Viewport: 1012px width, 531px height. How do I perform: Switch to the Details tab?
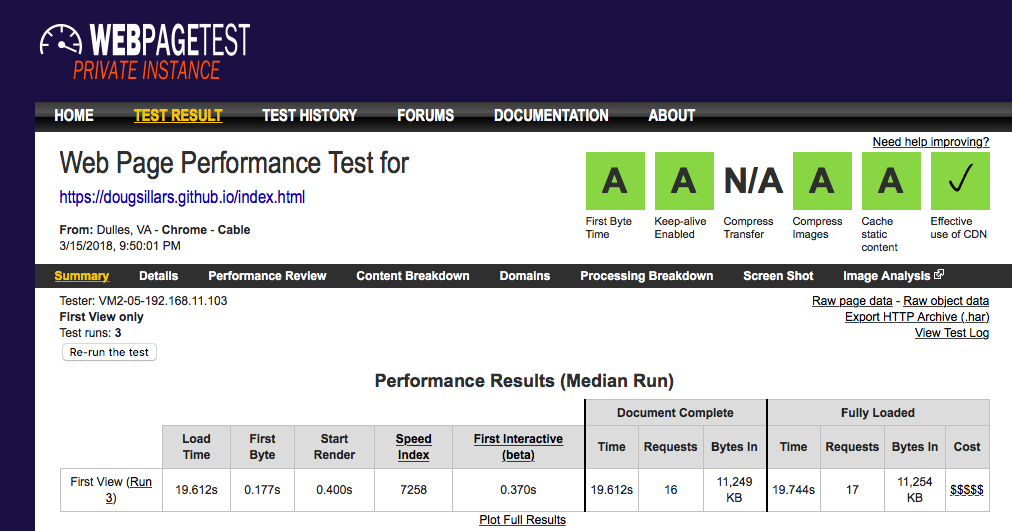pos(158,276)
